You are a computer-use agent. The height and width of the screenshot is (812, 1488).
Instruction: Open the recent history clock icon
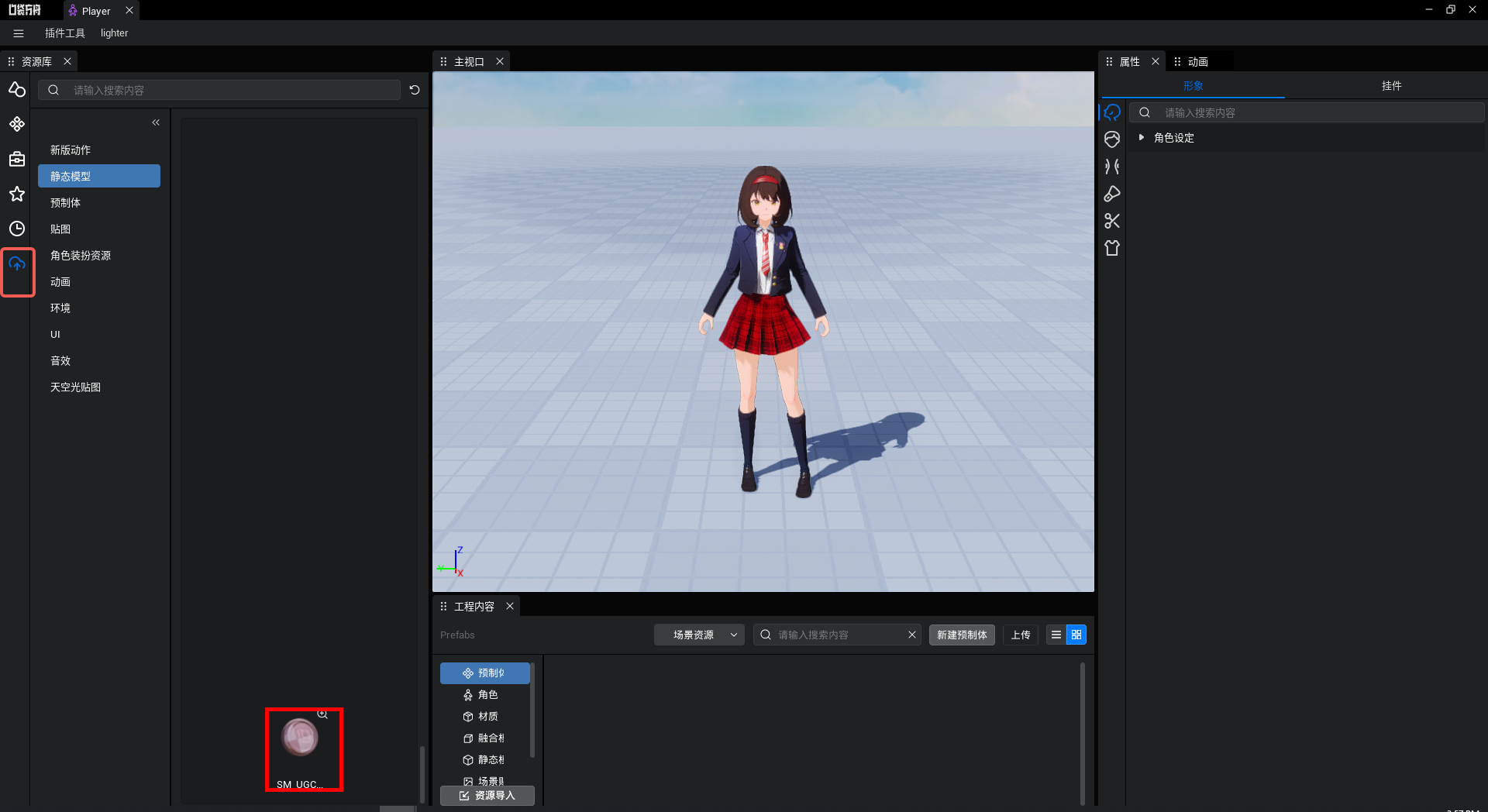pyautogui.click(x=17, y=229)
